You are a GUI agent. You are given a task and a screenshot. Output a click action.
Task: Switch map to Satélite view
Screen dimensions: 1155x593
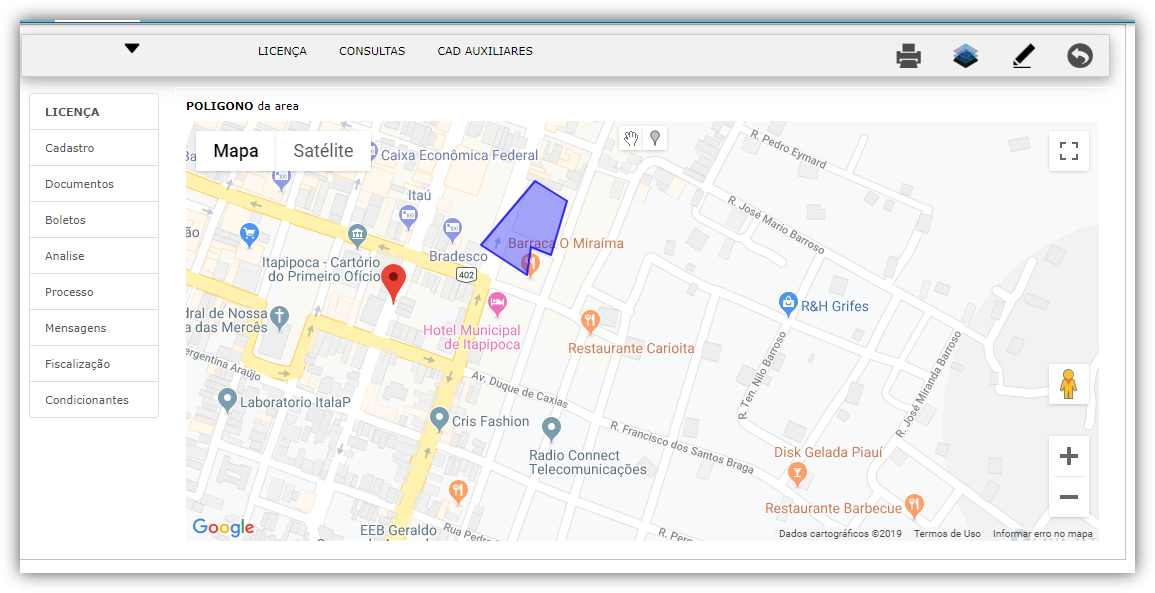point(323,151)
